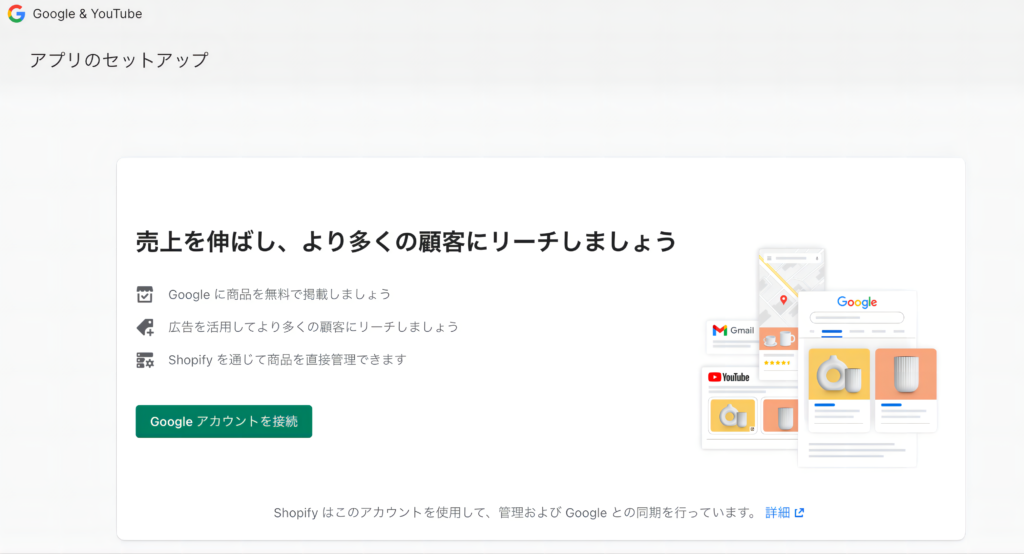
Task: Click the Google G logo in header
Action: click(x=16, y=14)
